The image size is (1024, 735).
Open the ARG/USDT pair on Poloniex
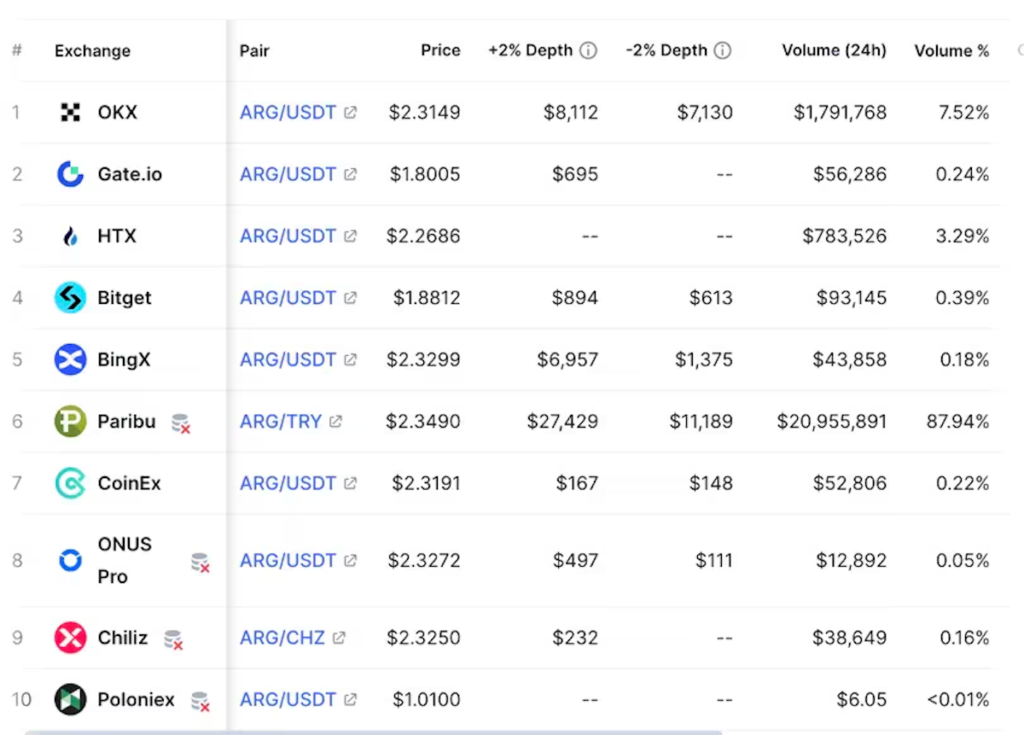pos(288,700)
